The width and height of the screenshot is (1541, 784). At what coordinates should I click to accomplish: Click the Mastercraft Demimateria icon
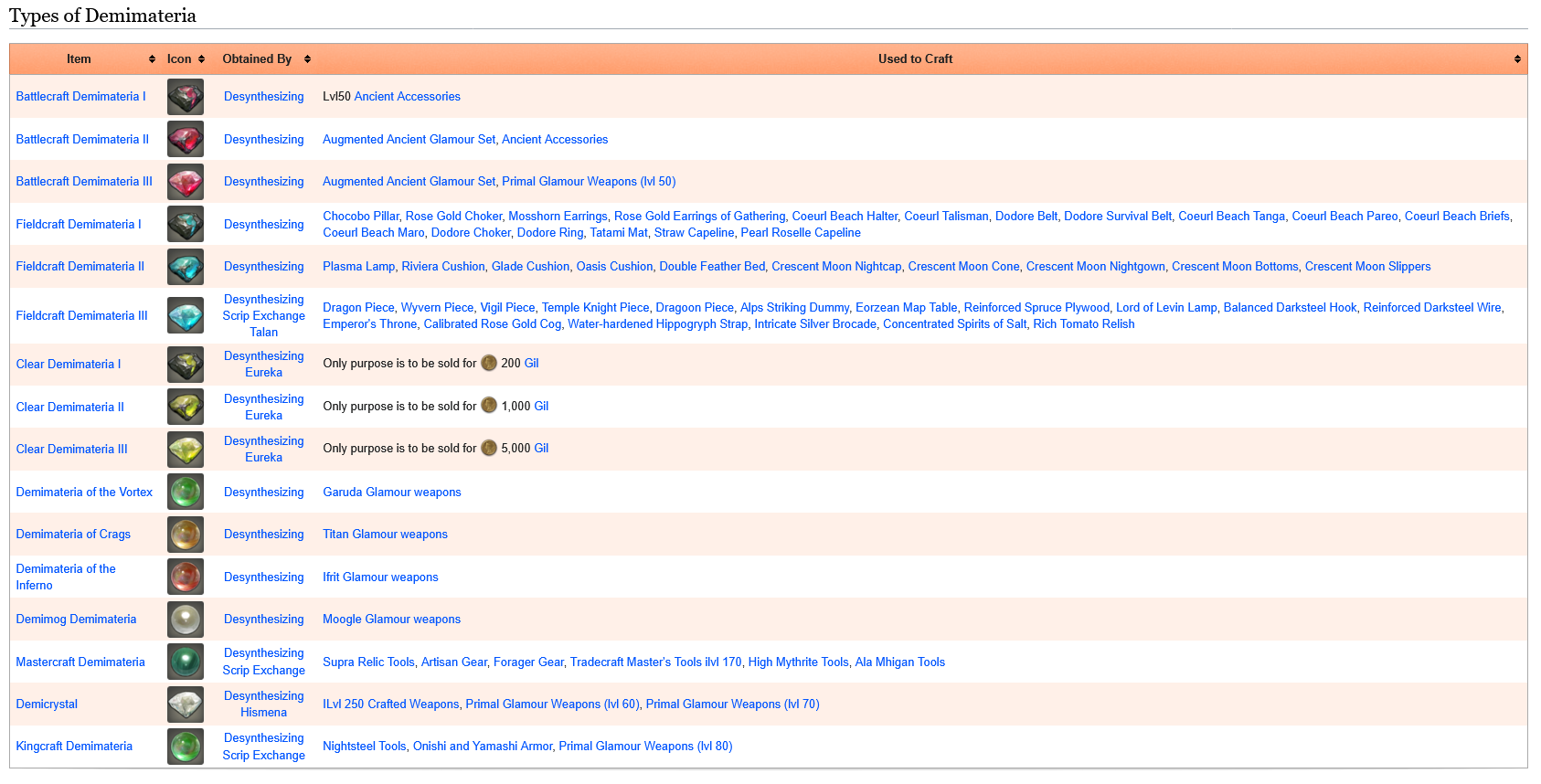(x=186, y=662)
